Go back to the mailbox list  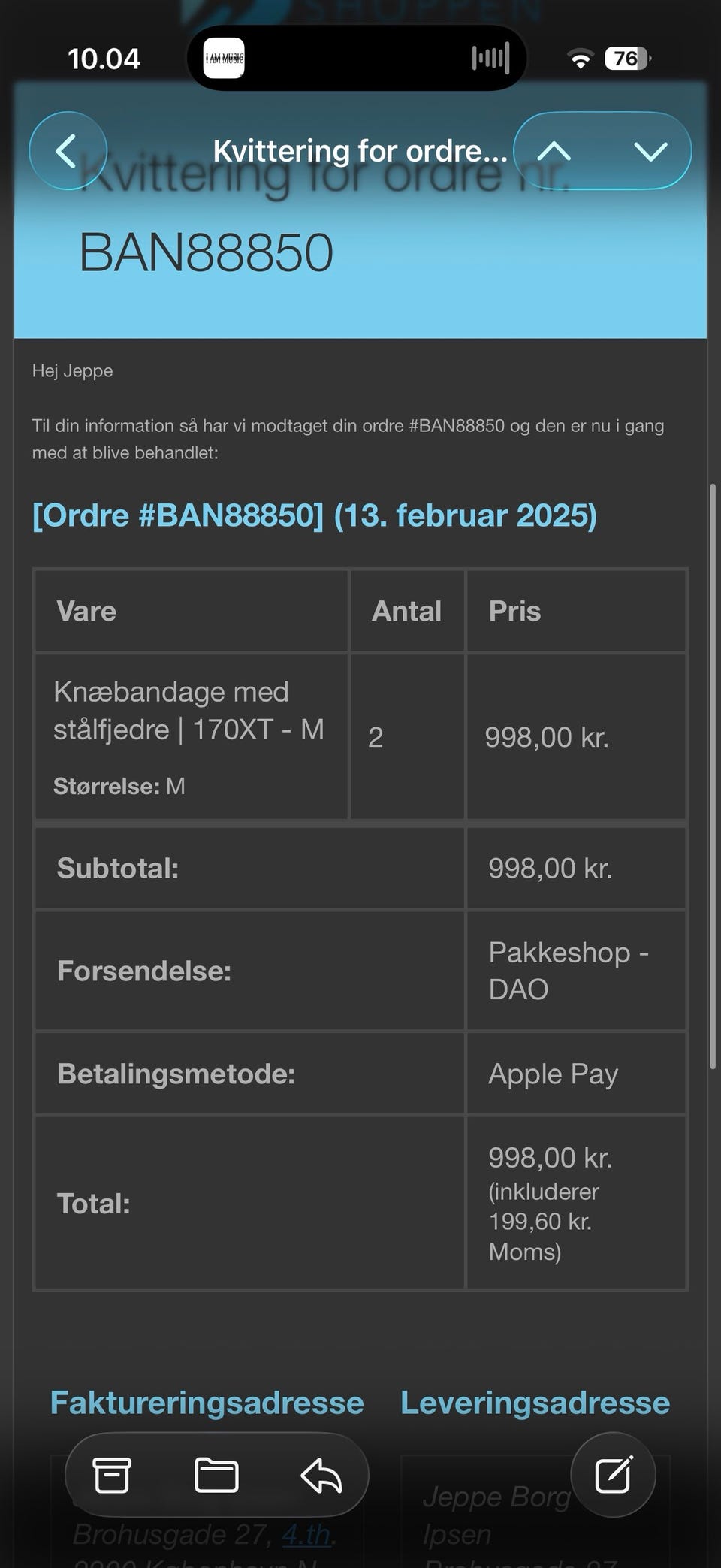pos(68,151)
